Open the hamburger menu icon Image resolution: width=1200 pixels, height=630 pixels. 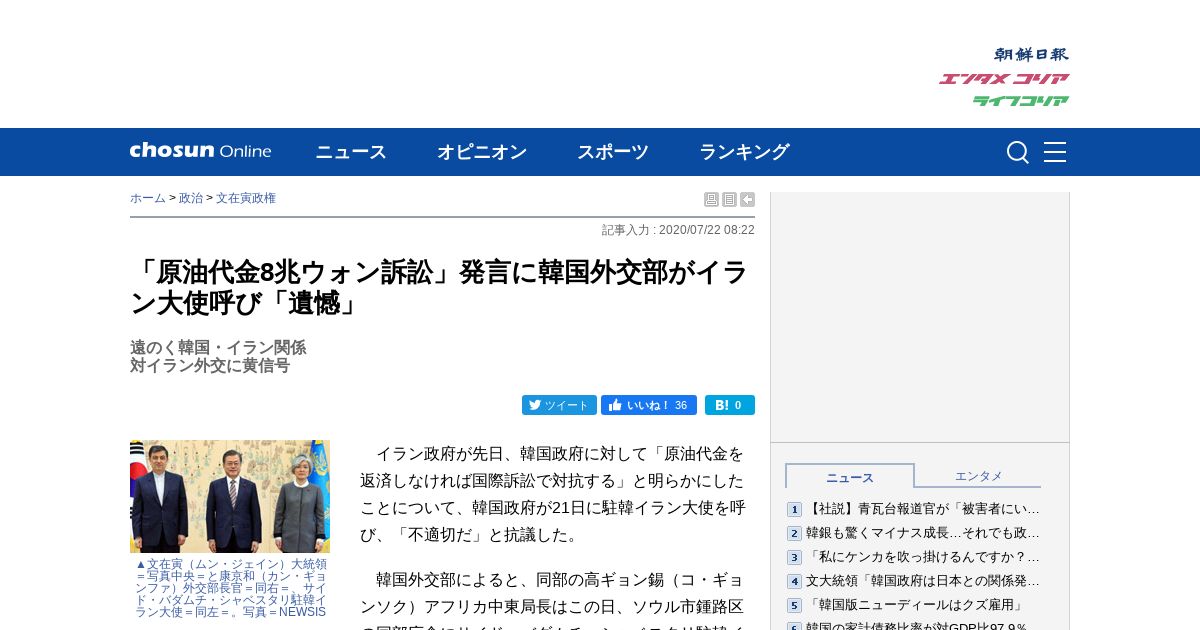tap(1055, 152)
